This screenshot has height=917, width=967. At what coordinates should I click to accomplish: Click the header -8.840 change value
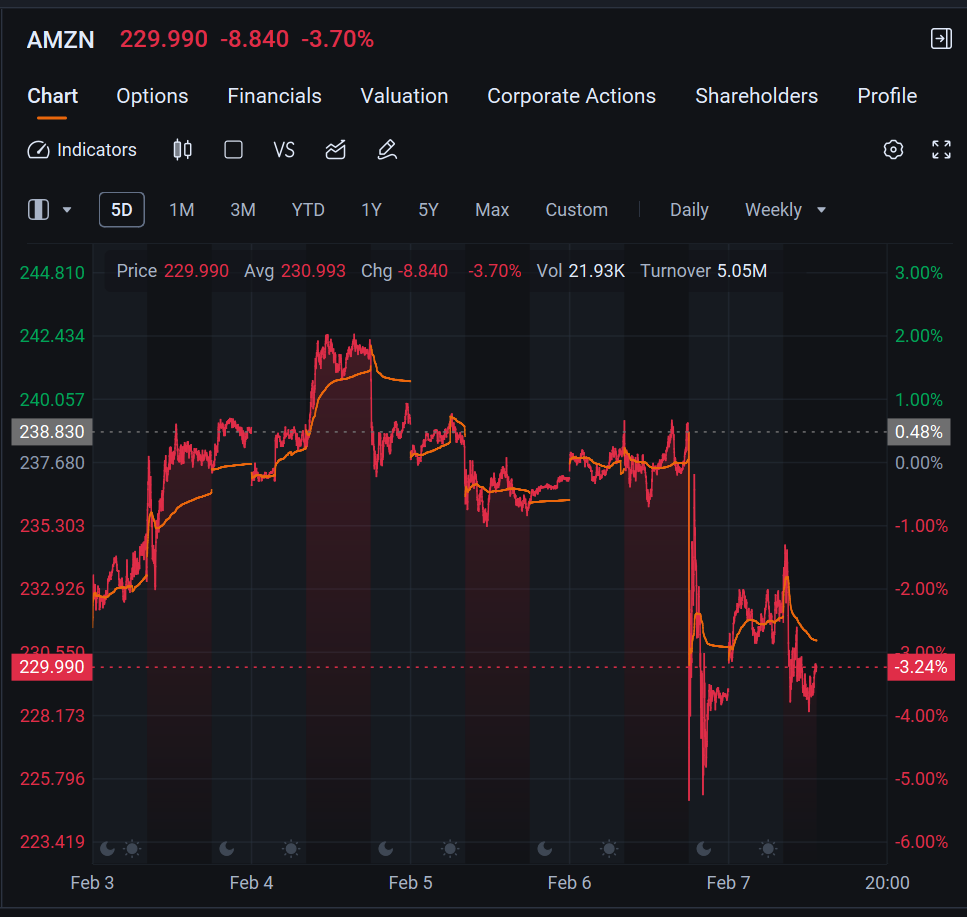(x=255, y=39)
